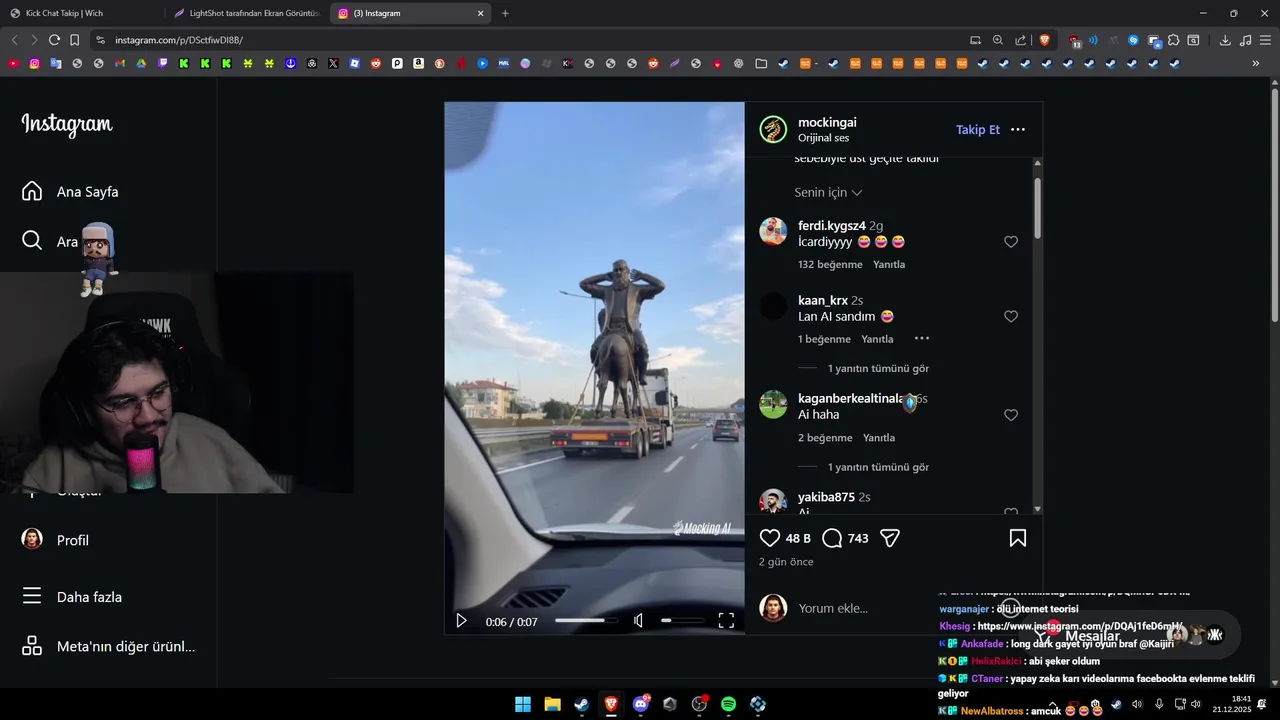1280x720 pixels.
Task: Go to Ana Sayfa in sidebar
Action: (70, 191)
